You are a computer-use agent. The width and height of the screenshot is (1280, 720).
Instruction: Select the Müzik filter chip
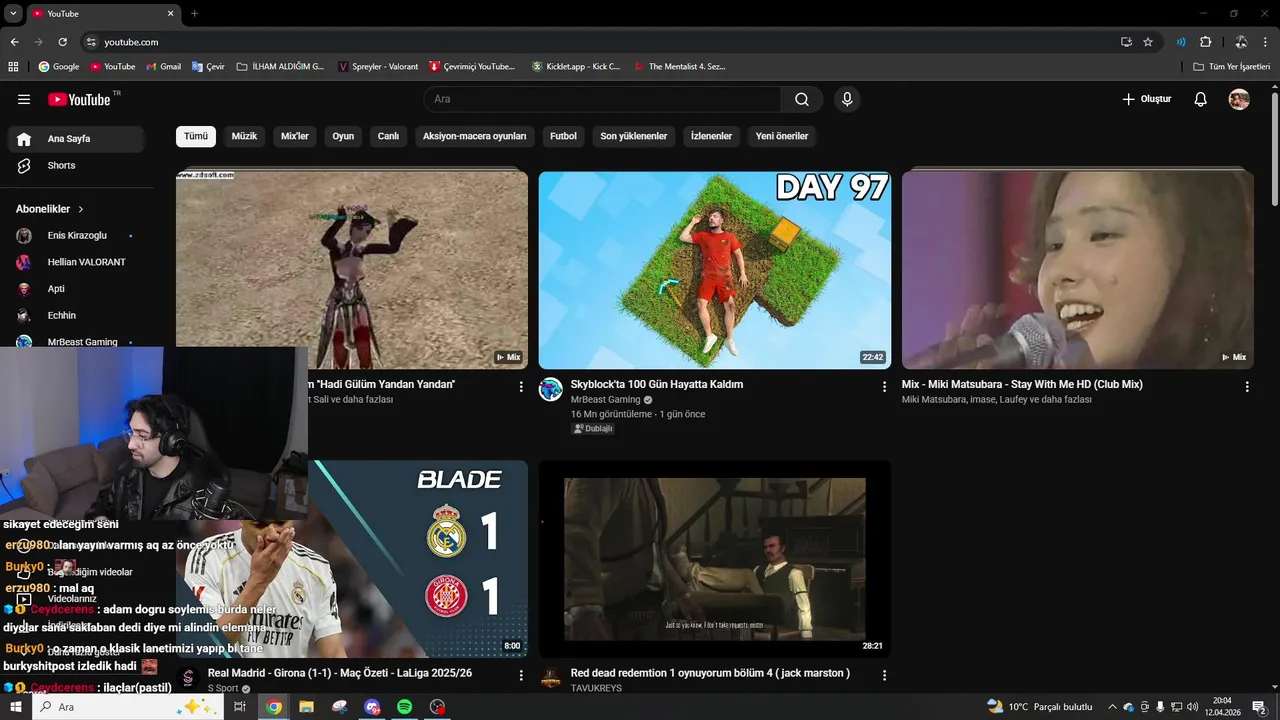(244, 136)
